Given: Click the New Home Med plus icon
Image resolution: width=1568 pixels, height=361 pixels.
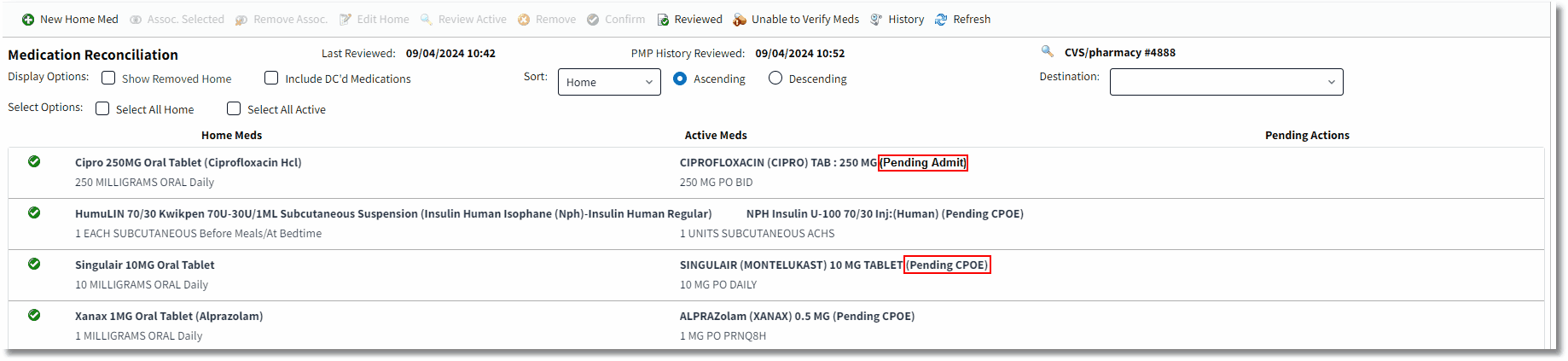Looking at the screenshot, I should click(x=28, y=20).
